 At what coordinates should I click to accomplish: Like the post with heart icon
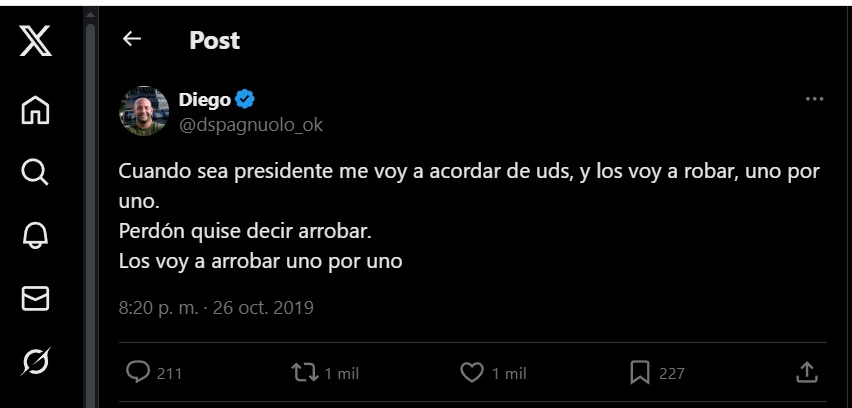pyautogui.click(x=472, y=373)
